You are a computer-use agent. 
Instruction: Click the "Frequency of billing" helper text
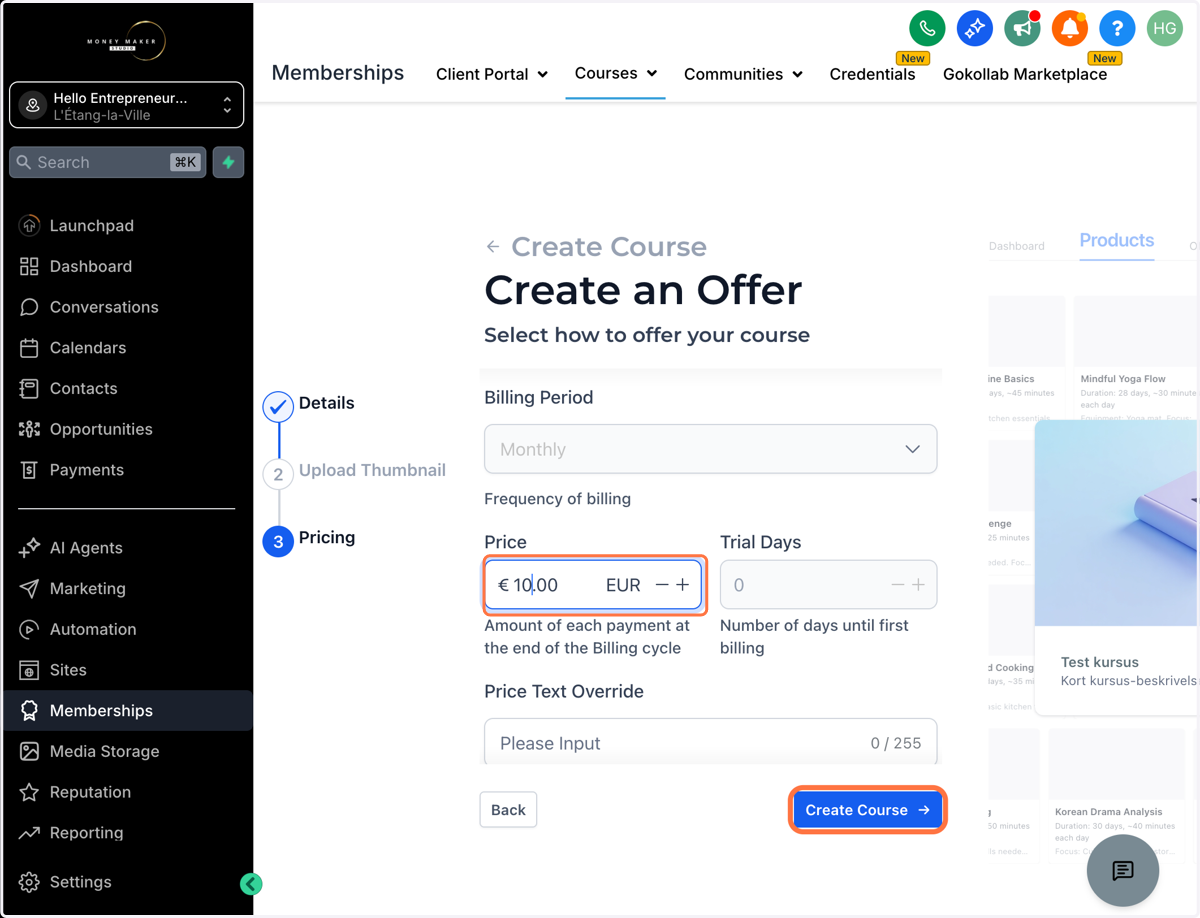coord(557,498)
